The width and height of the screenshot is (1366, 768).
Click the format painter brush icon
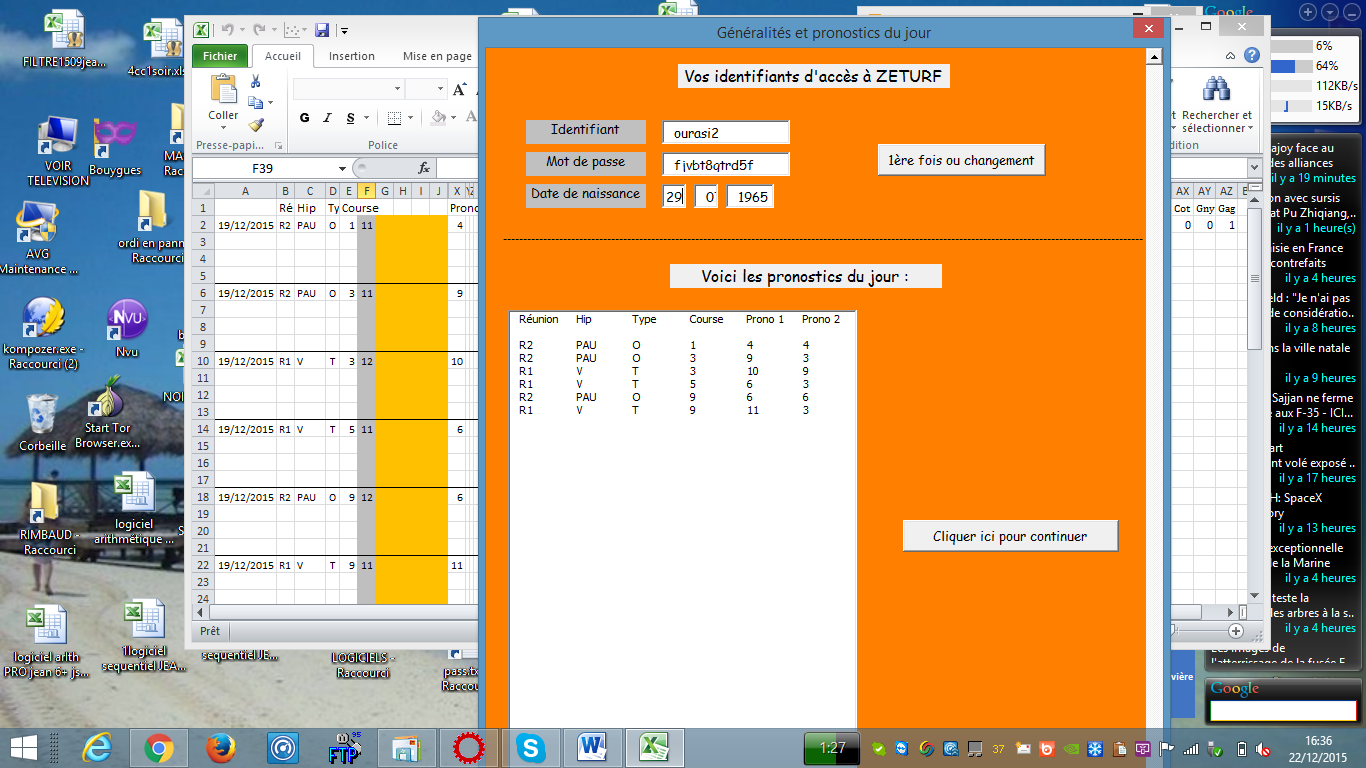[255, 125]
